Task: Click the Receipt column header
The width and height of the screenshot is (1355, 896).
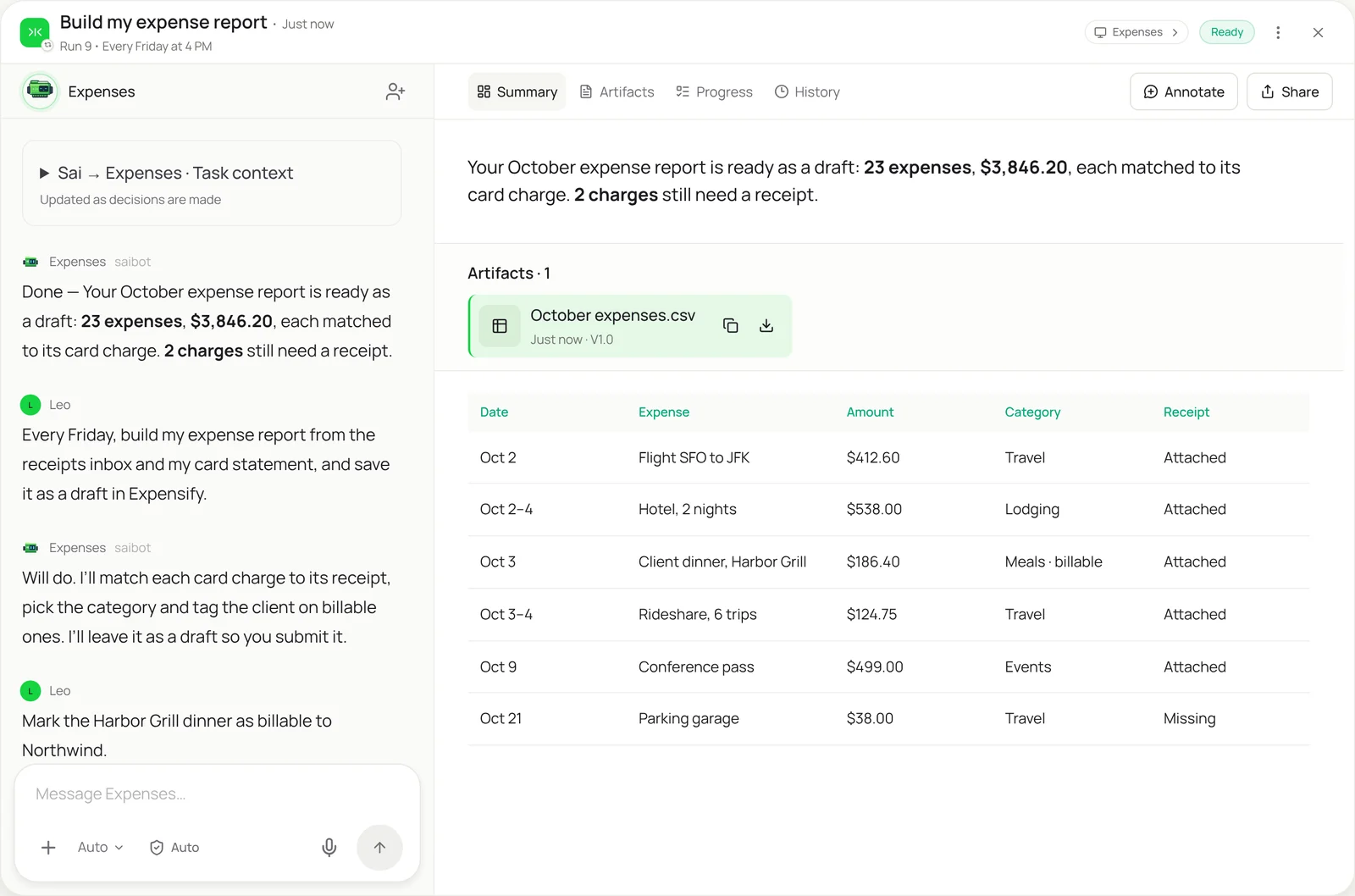Action: (1186, 412)
